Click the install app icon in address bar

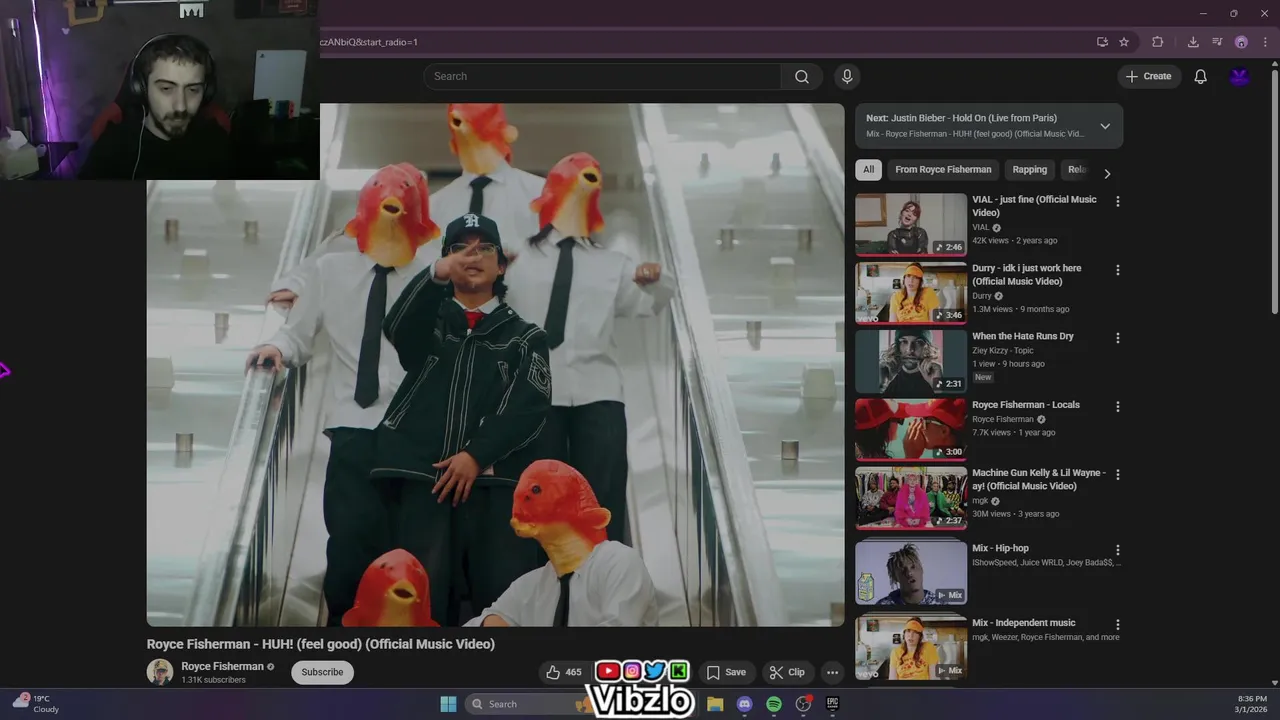pos(1102,42)
